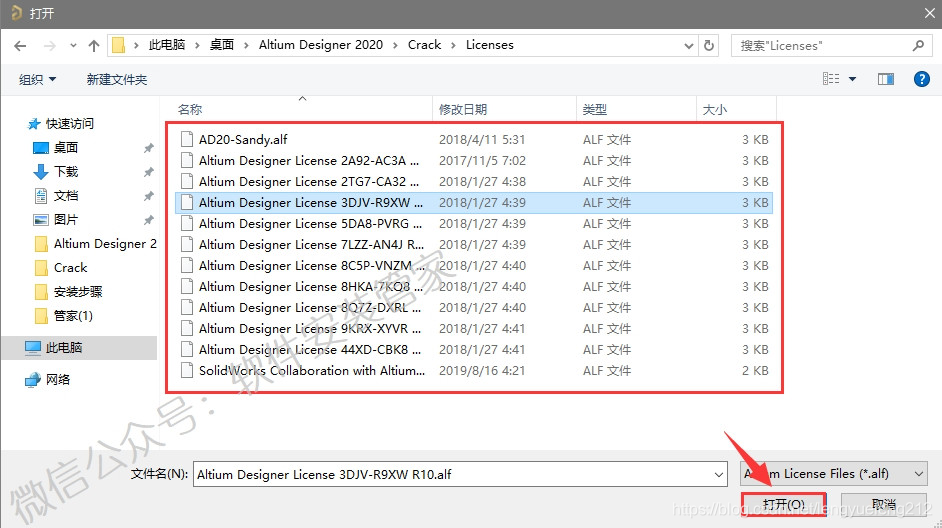Close the 打开 dialog window

pos(929,13)
